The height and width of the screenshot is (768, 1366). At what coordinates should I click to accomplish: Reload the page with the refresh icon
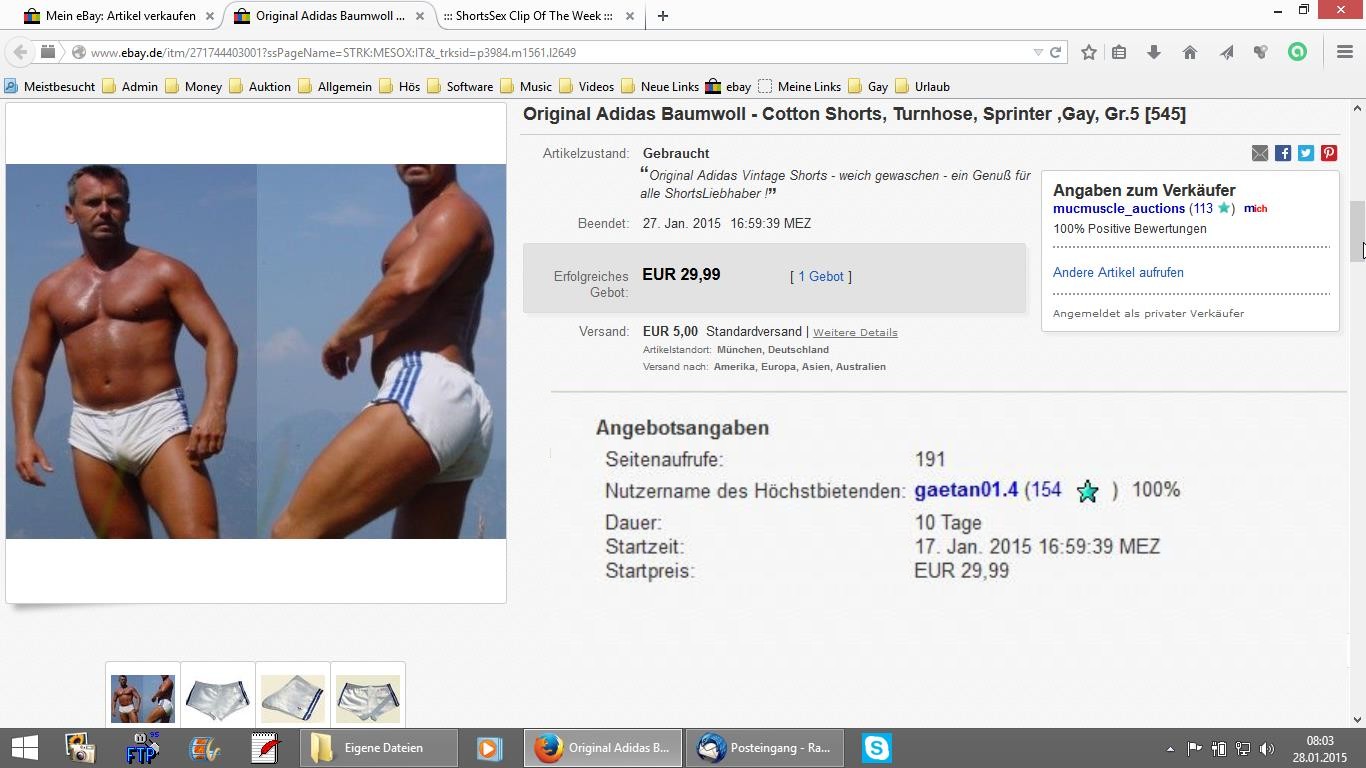click(1055, 53)
